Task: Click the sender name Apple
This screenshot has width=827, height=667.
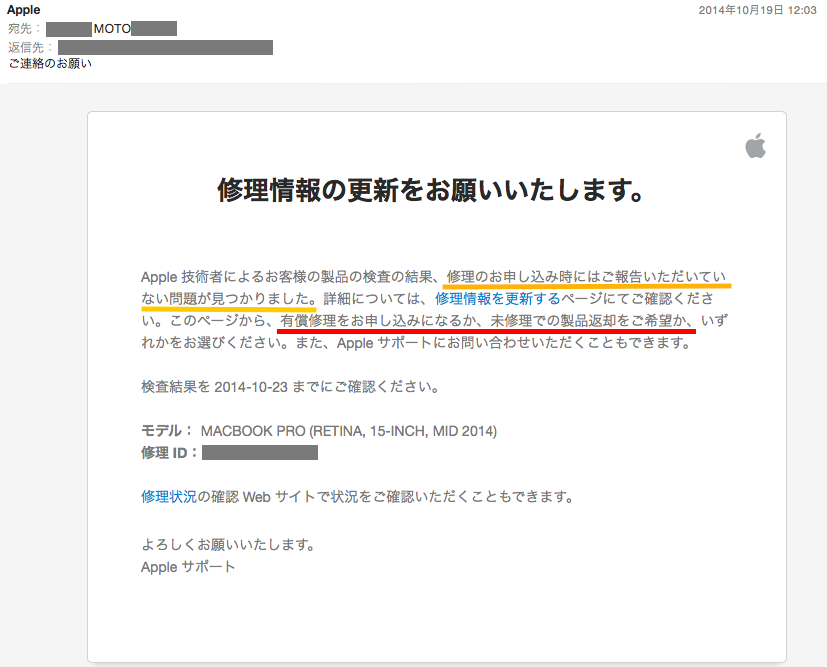Action: (24, 10)
